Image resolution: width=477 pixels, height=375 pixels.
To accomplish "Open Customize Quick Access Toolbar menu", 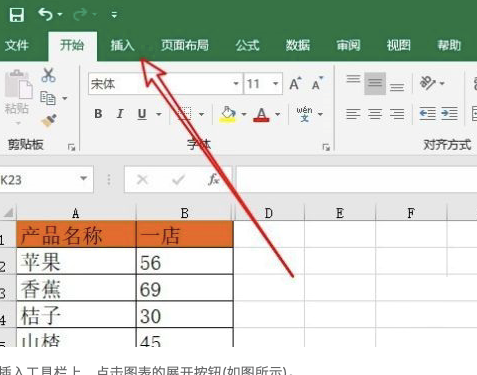I will tap(114, 15).
